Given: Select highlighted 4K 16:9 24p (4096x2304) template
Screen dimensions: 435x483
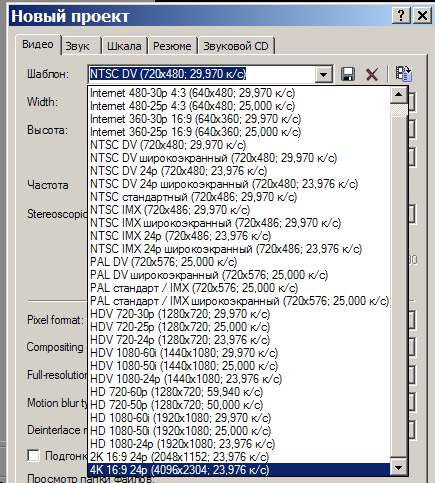Looking at the screenshot, I should (x=239, y=470).
